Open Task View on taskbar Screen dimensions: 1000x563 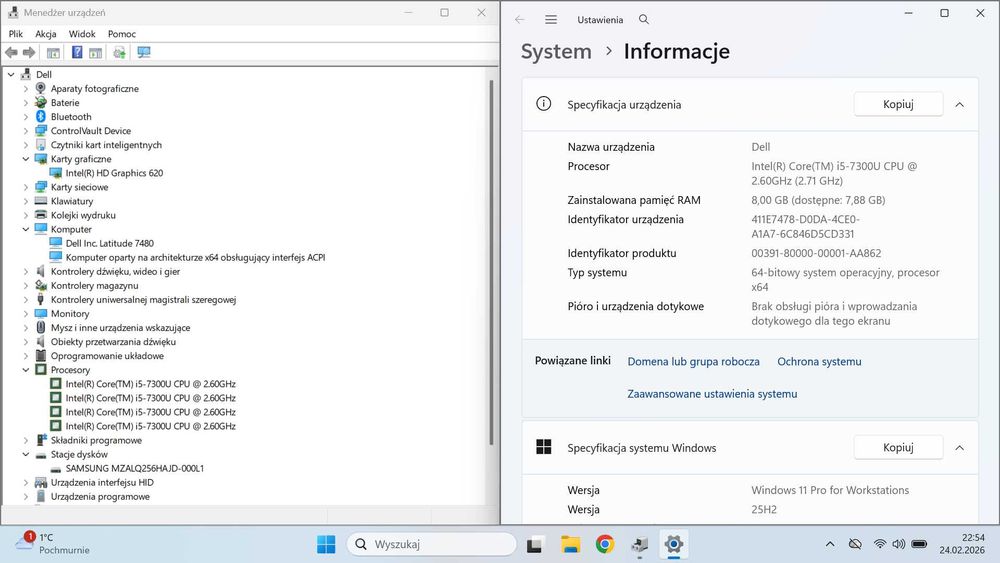point(534,545)
